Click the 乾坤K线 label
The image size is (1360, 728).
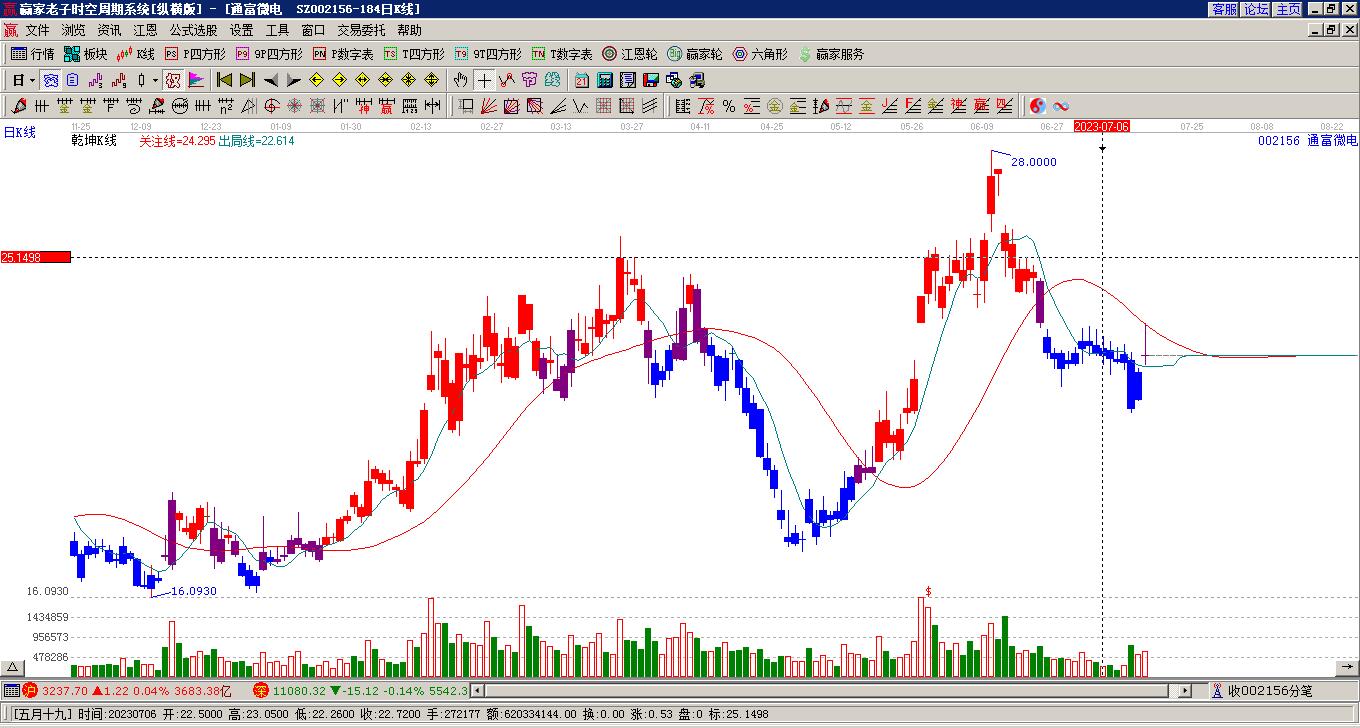click(94, 141)
